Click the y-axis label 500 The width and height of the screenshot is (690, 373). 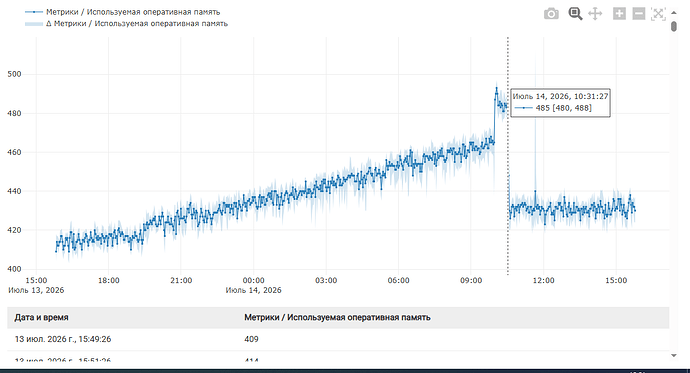click(14, 74)
